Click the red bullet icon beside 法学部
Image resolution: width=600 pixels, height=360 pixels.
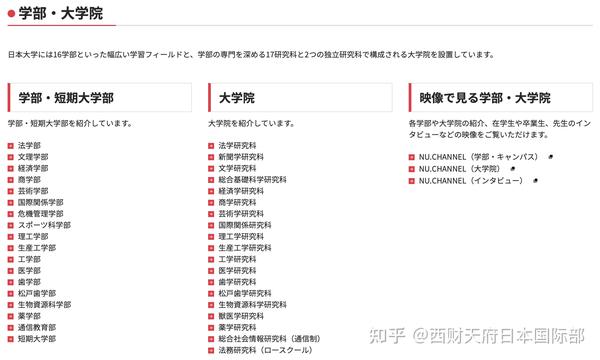coord(11,146)
